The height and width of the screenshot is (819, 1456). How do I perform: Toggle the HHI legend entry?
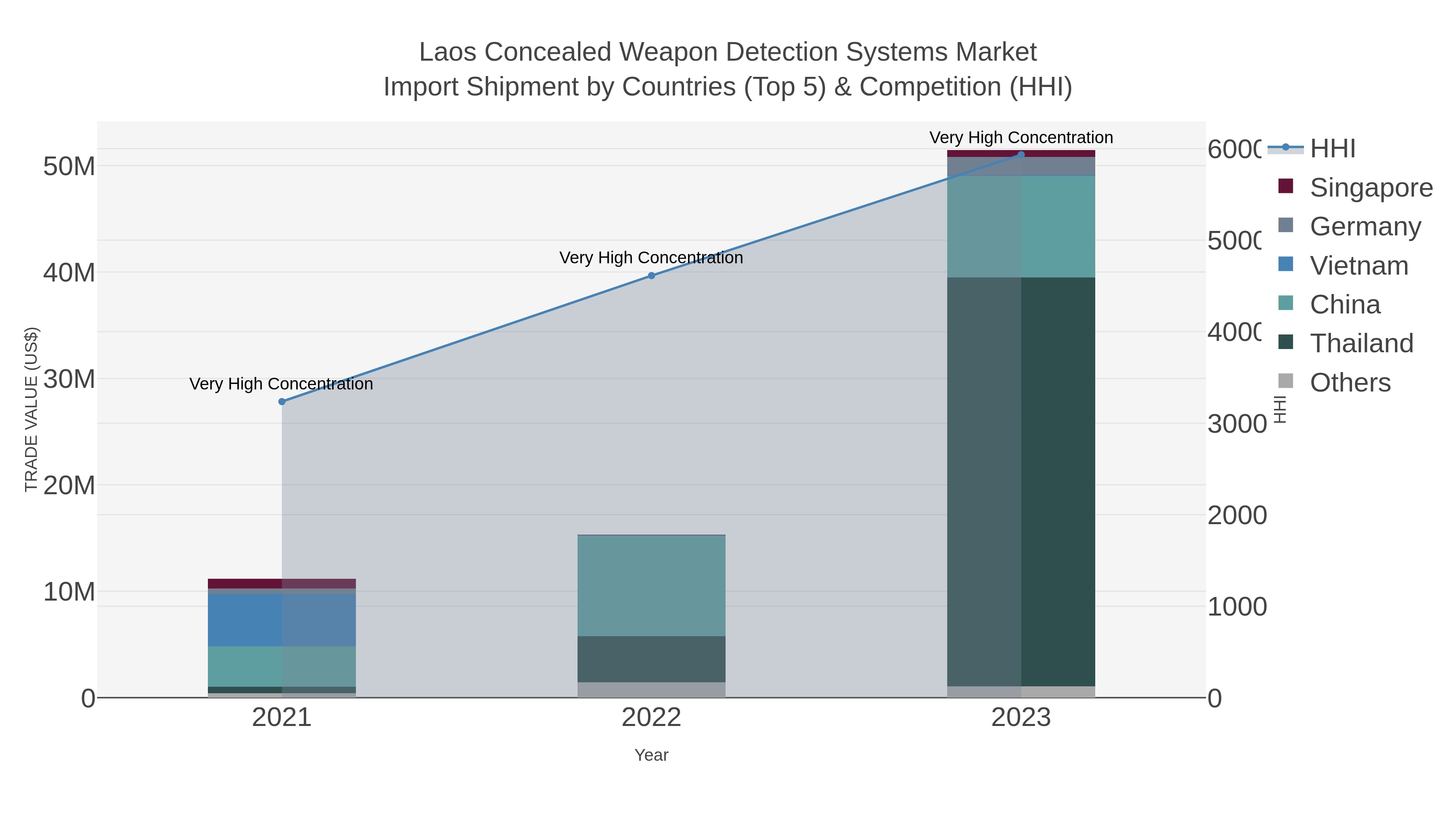tap(1311, 149)
